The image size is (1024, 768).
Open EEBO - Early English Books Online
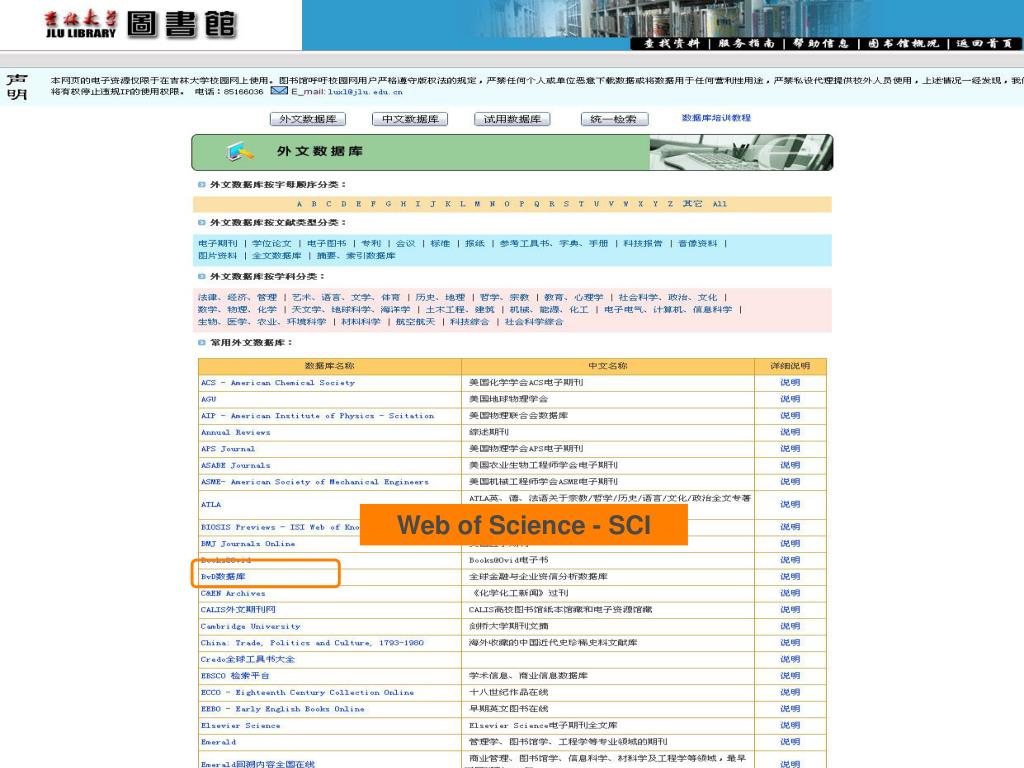coord(282,709)
